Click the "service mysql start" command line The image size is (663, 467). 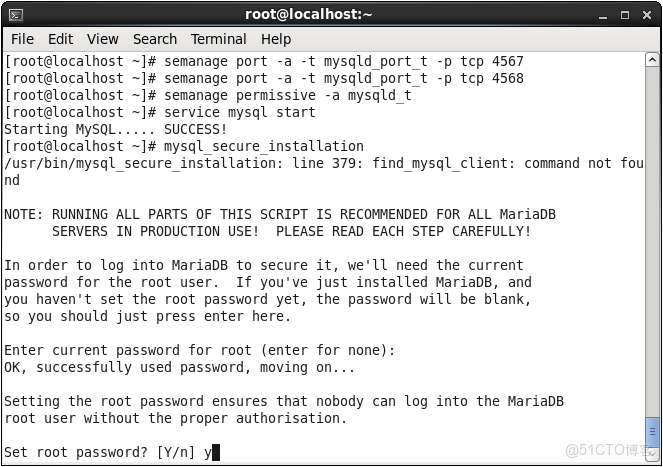239,112
